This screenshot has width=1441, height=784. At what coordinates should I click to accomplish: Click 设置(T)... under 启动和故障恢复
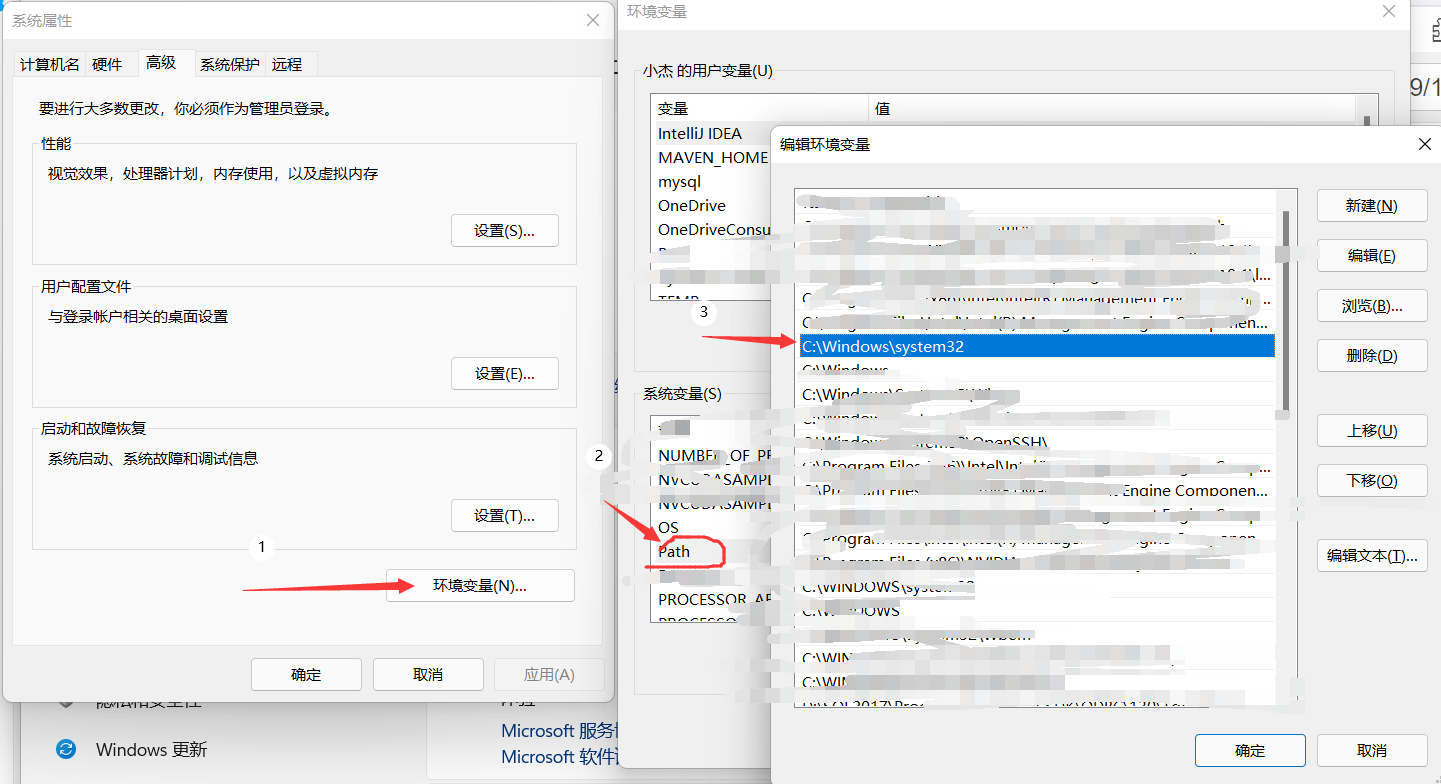tap(504, 515)
